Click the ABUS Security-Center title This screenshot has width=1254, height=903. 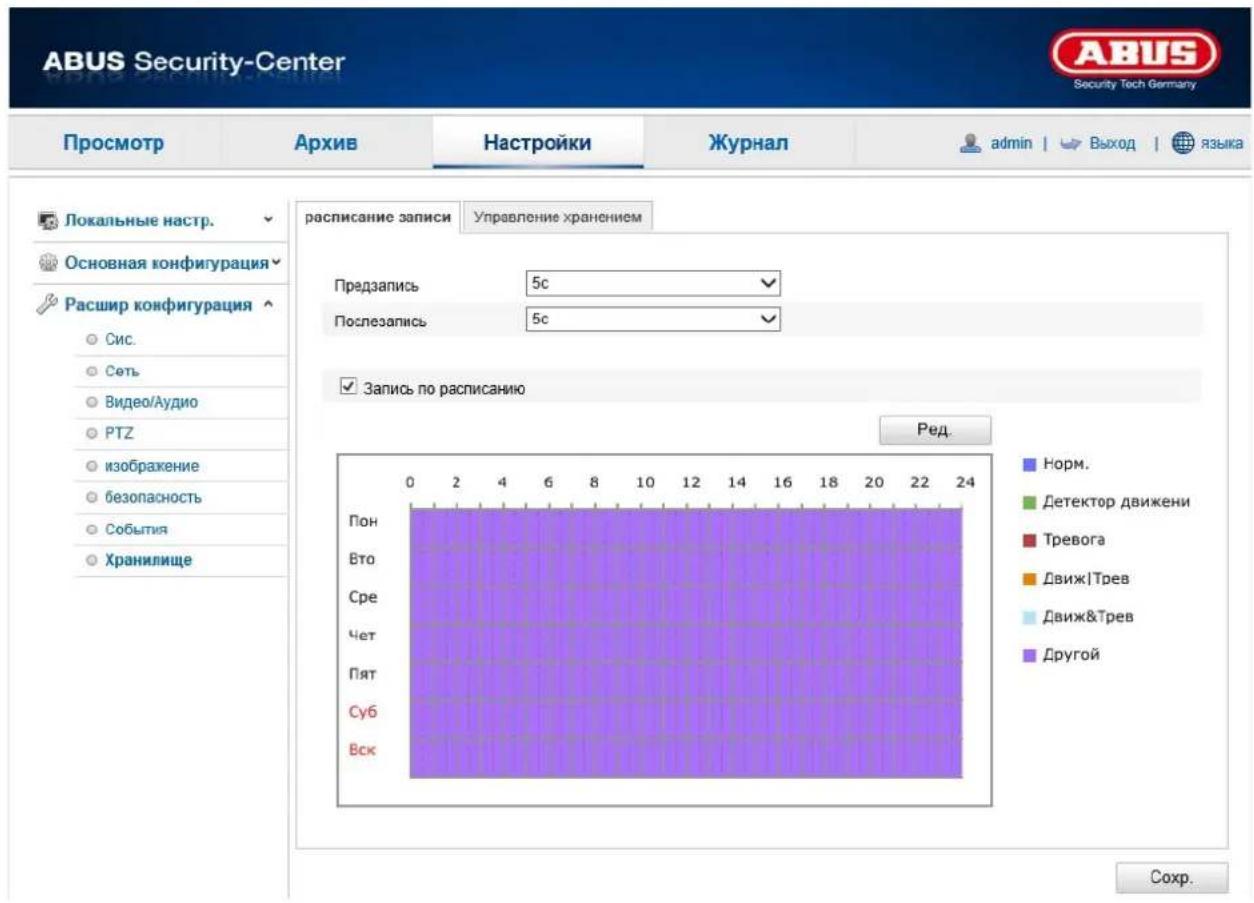[194, 62]
